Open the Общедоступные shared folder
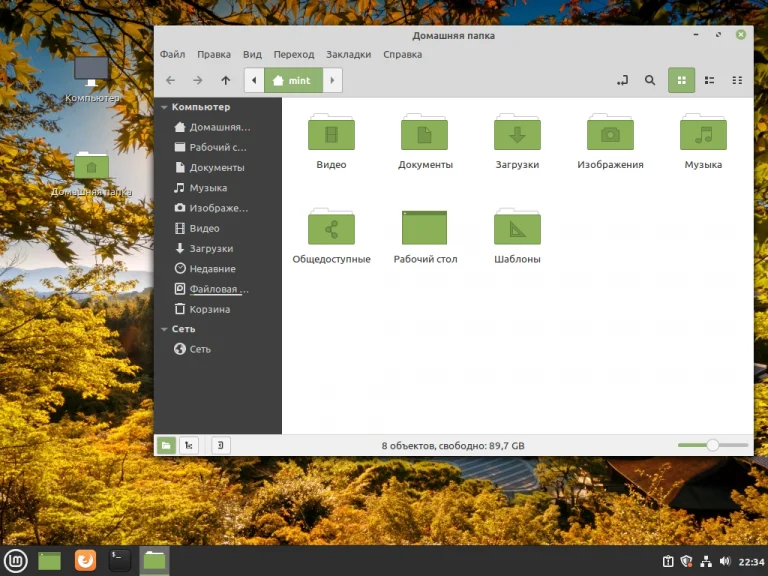768x576 pixels. [x=331, y=228]
